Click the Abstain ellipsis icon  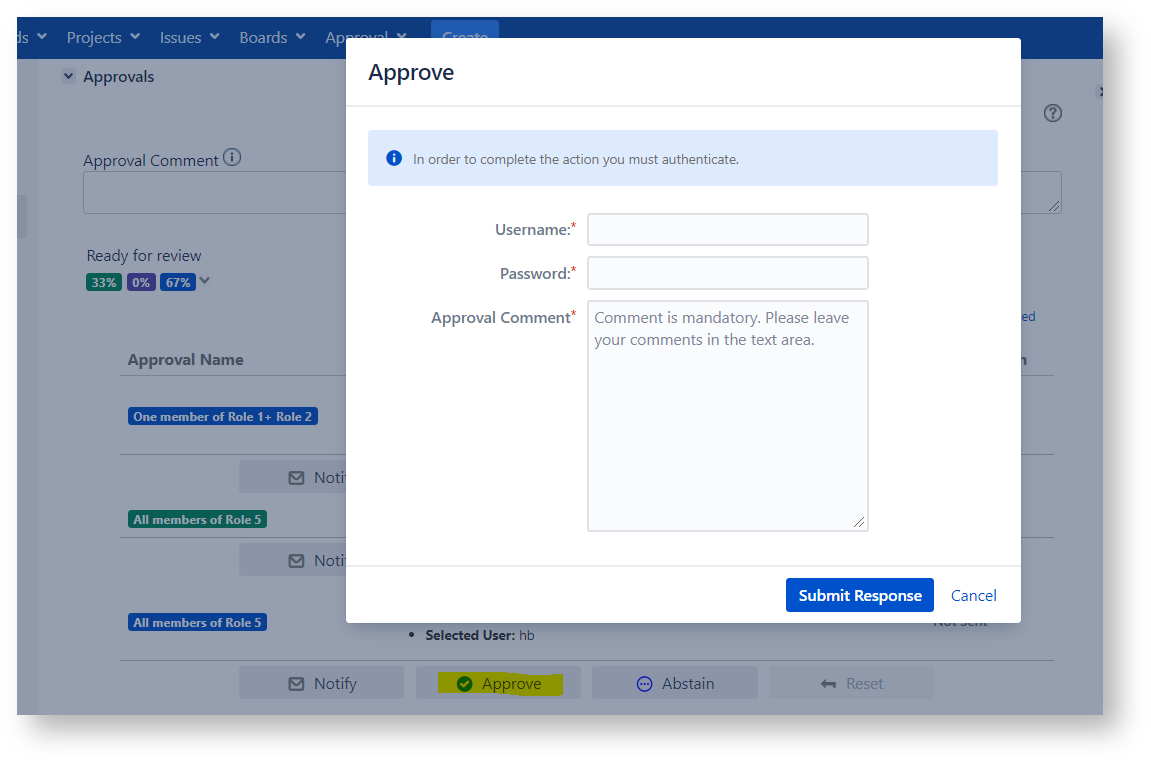tap(644, 684)
